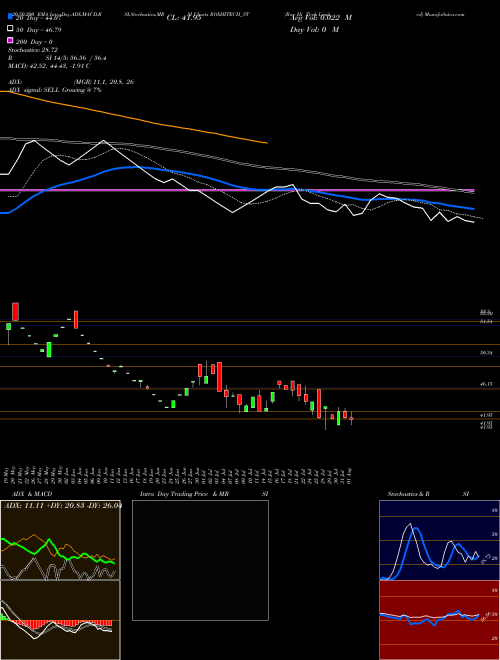
Task: Click the RSI 14/3: 36.36 / 36.4 readout
Action: click(57, 58)
